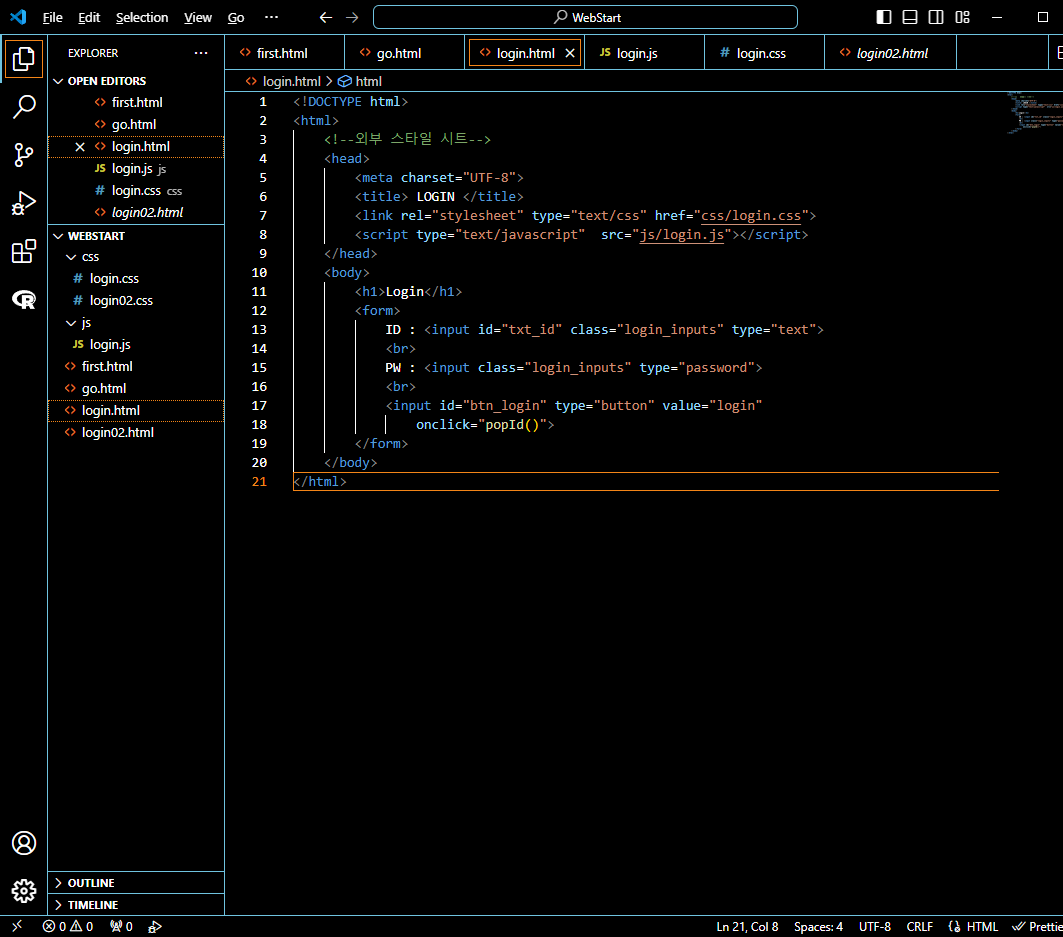
Task: Open the Source Control view
Action: [x=24, y=155]
